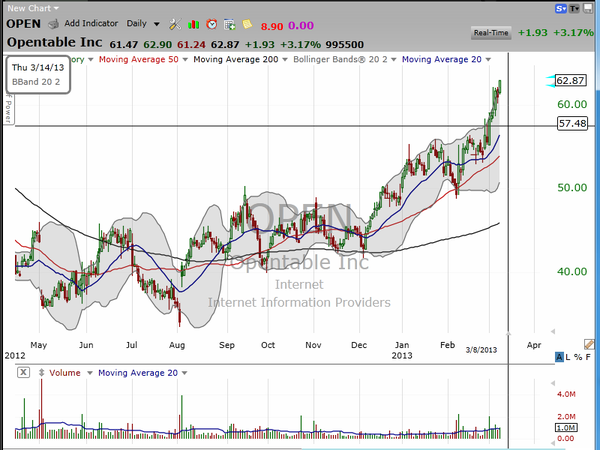Click the OPEN ticker symbol
600x450 pixels.
click(23, 24)
